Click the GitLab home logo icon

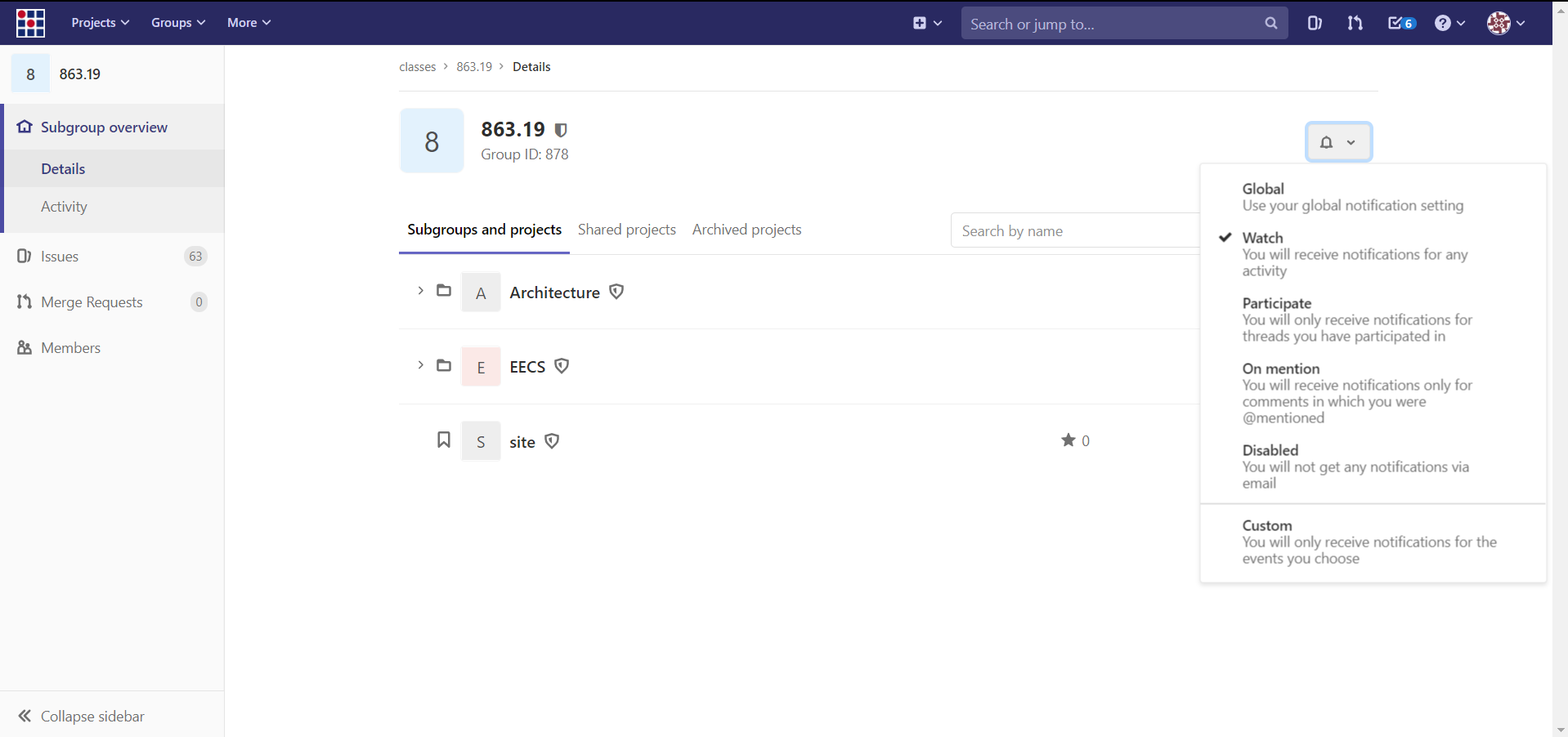click(x=30, y=23)
